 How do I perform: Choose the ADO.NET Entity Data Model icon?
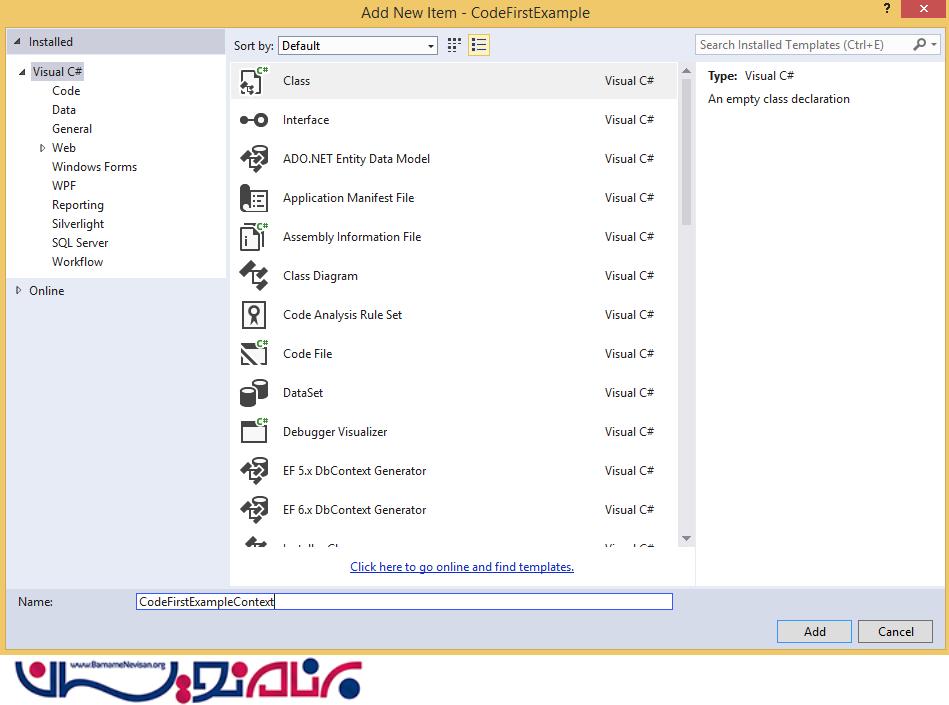click(x=254, y=159)
